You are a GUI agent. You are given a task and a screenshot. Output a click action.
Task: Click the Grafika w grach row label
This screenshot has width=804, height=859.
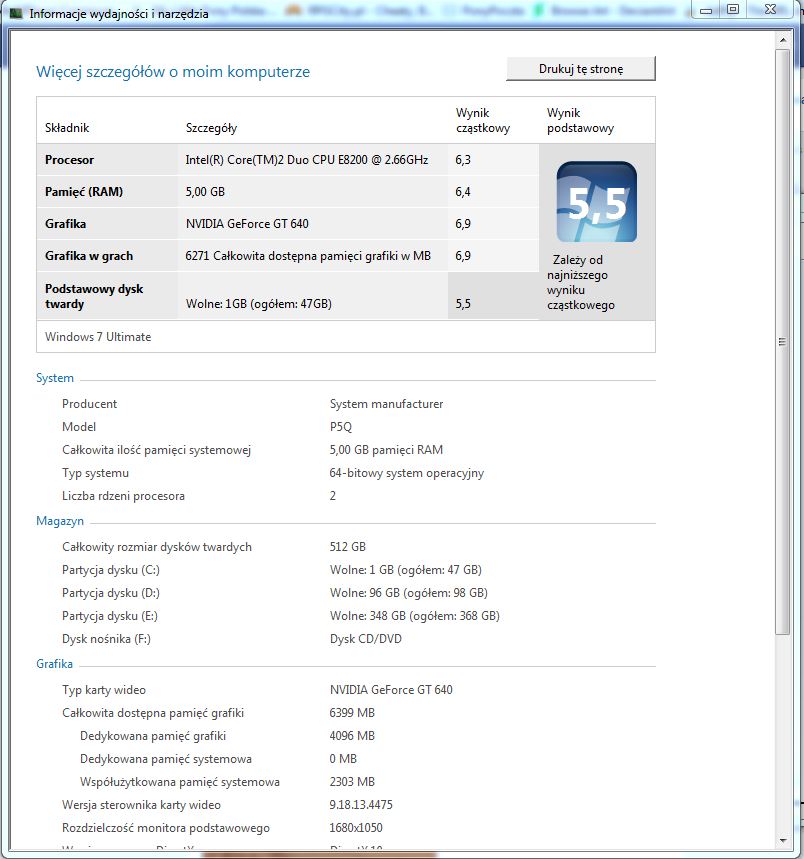coord(89,256)
